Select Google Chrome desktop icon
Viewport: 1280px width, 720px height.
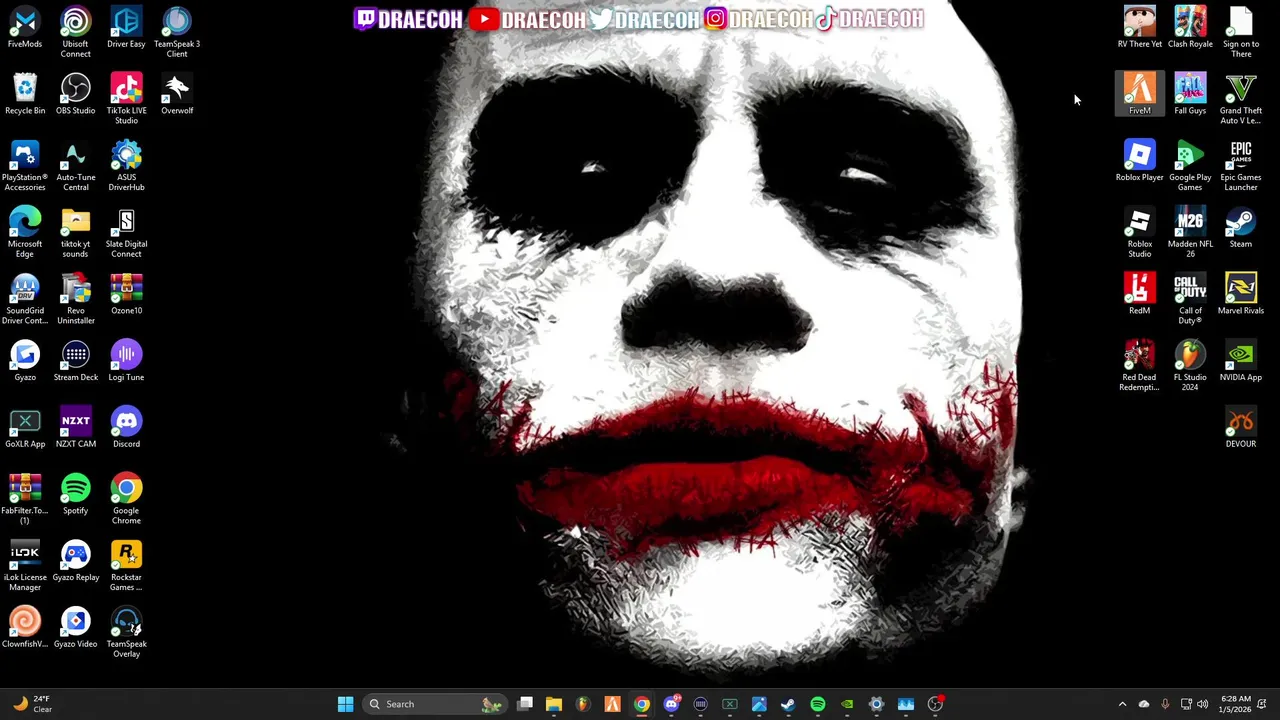[126, 499]
